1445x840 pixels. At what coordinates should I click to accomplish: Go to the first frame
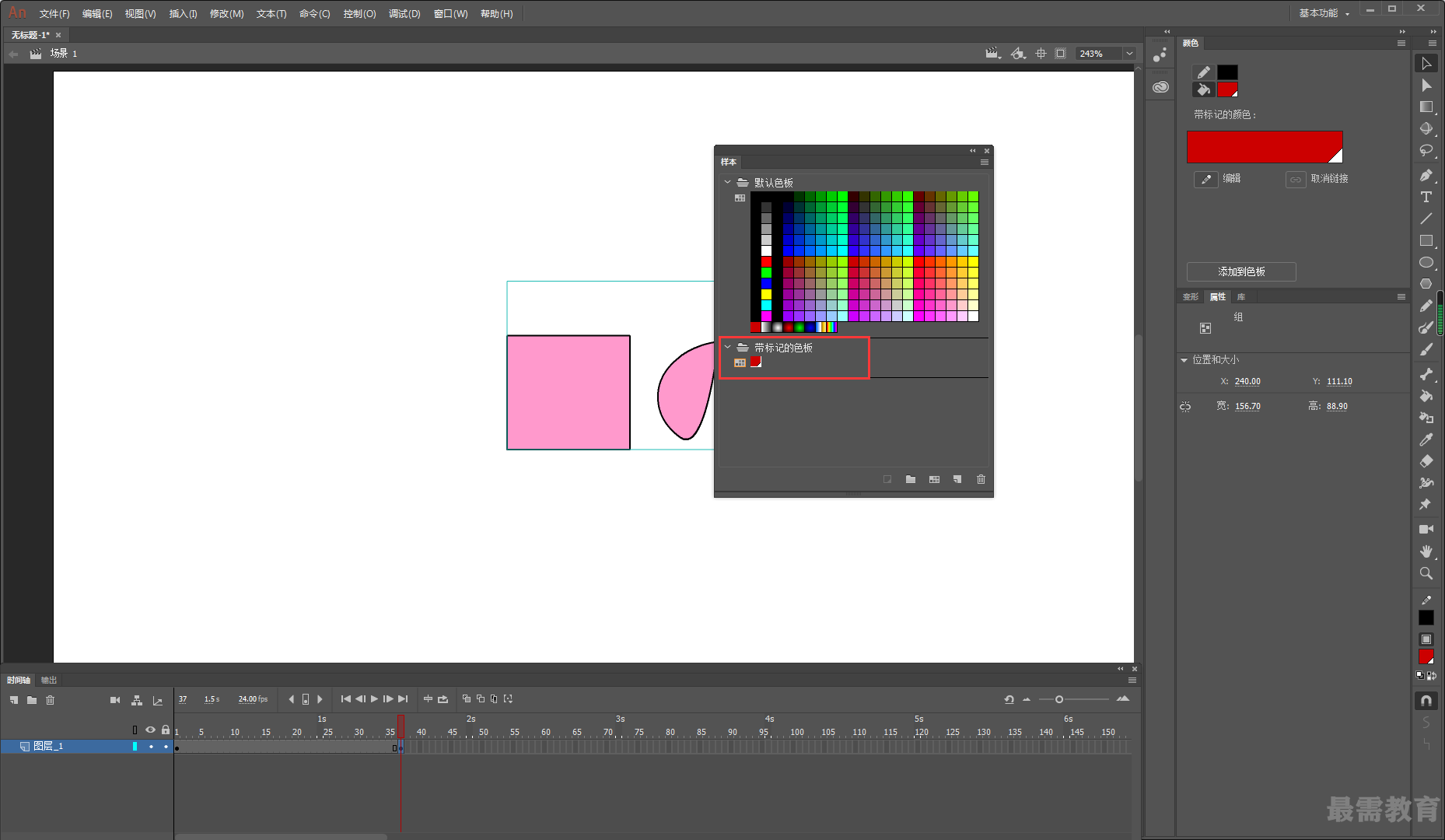(x=346, y=699)
